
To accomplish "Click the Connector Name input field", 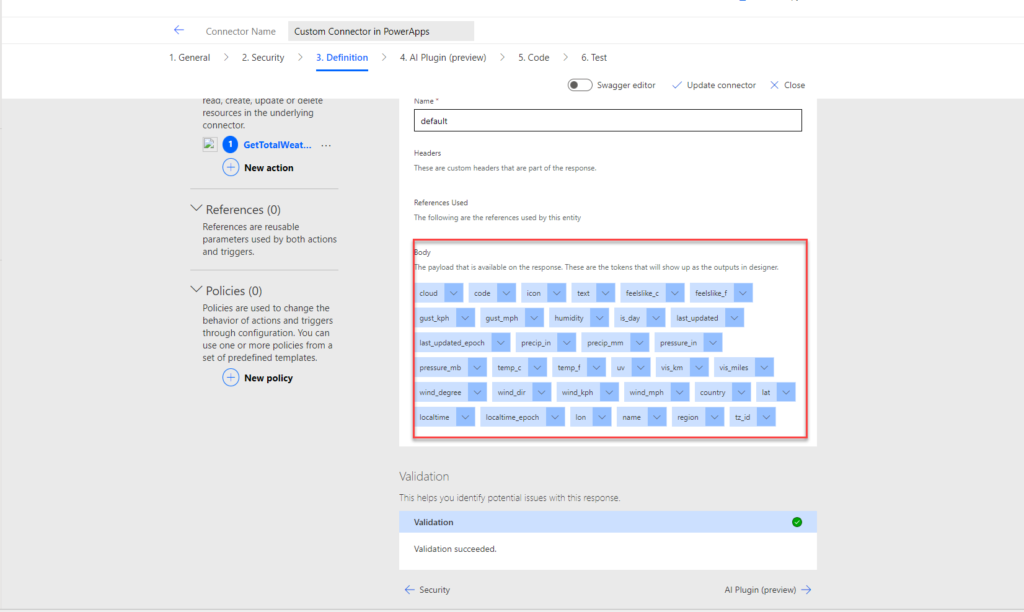I will 381,31.
